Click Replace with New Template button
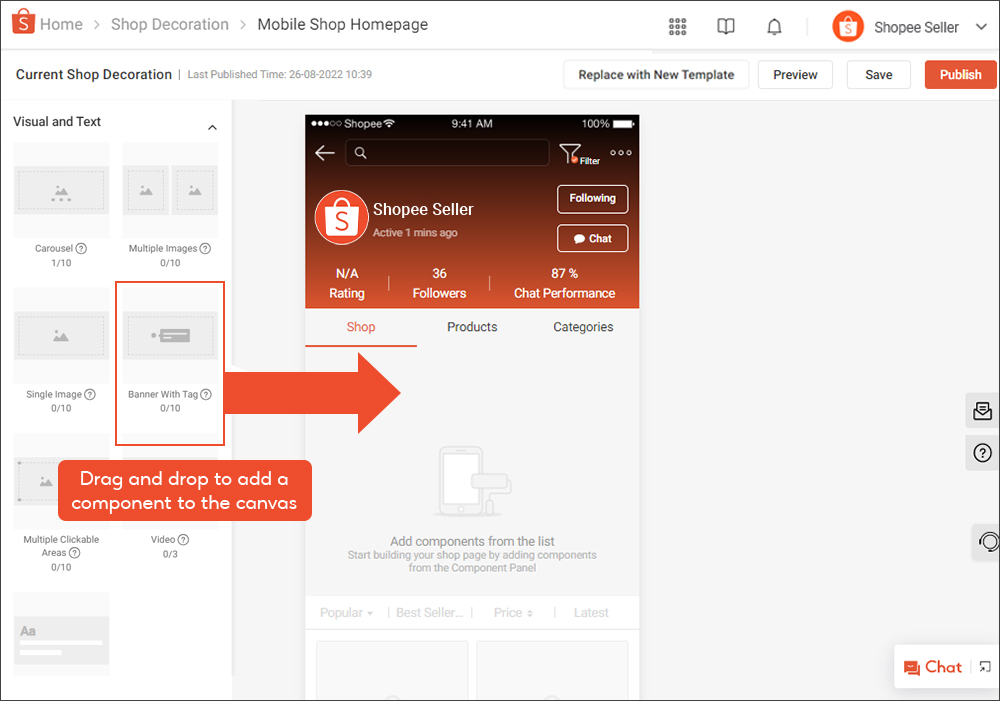Viewport: 1000px width, 701px height. point(656,75)
